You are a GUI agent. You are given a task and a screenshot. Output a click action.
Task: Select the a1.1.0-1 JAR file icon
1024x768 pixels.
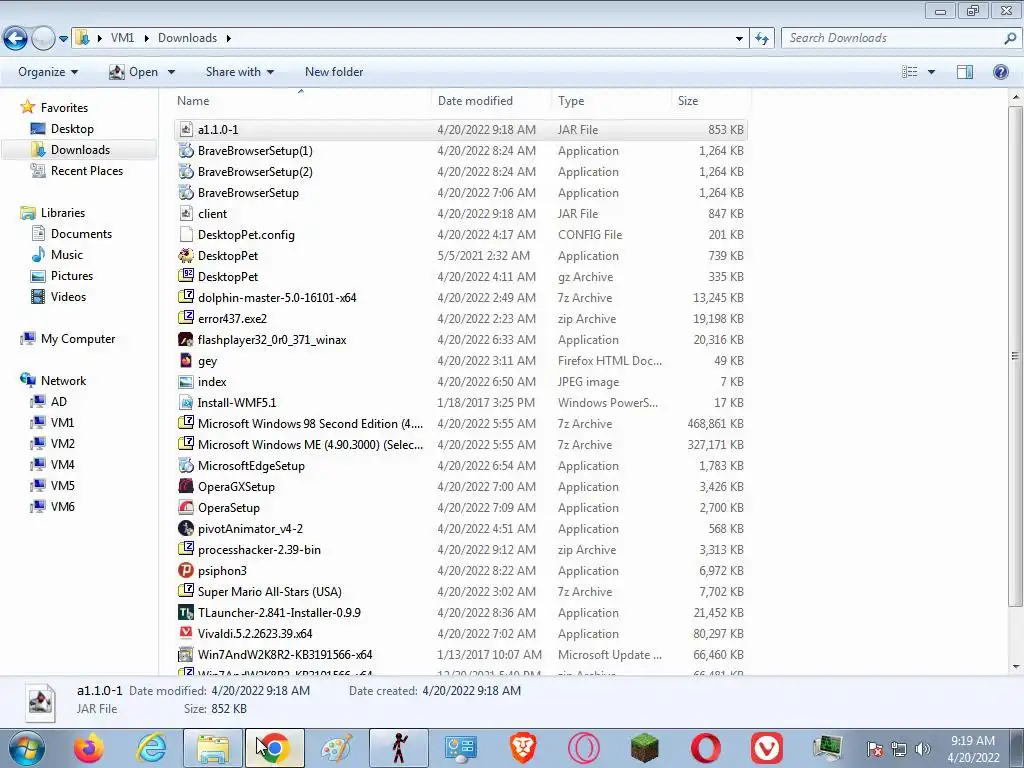pyautogui.click(x=186, y=129)
